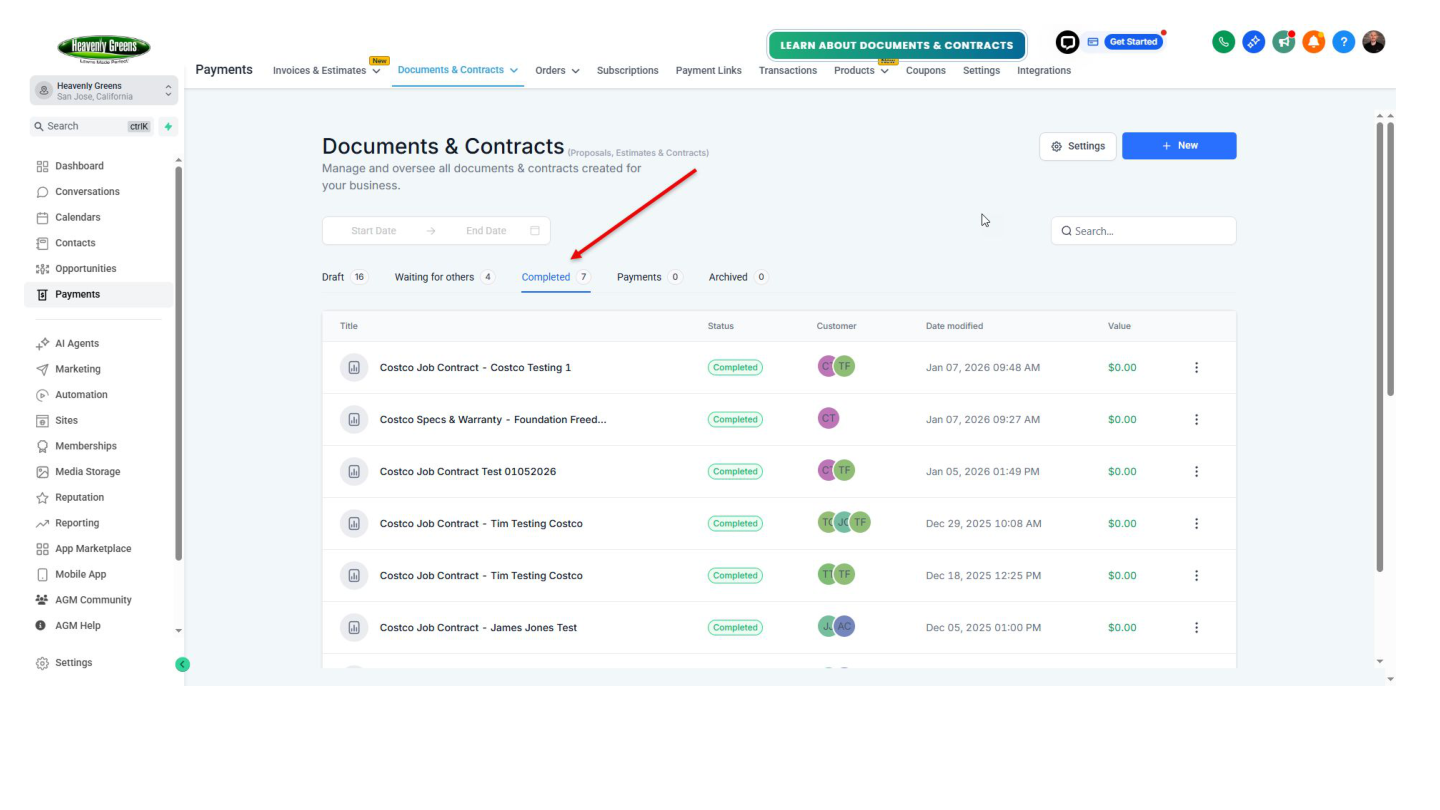This screenshot has width=1440, height=810.
Task: Open options menu for Costco Testing 1 contract
Action: pyautogui.click(x=1196, y=368)
